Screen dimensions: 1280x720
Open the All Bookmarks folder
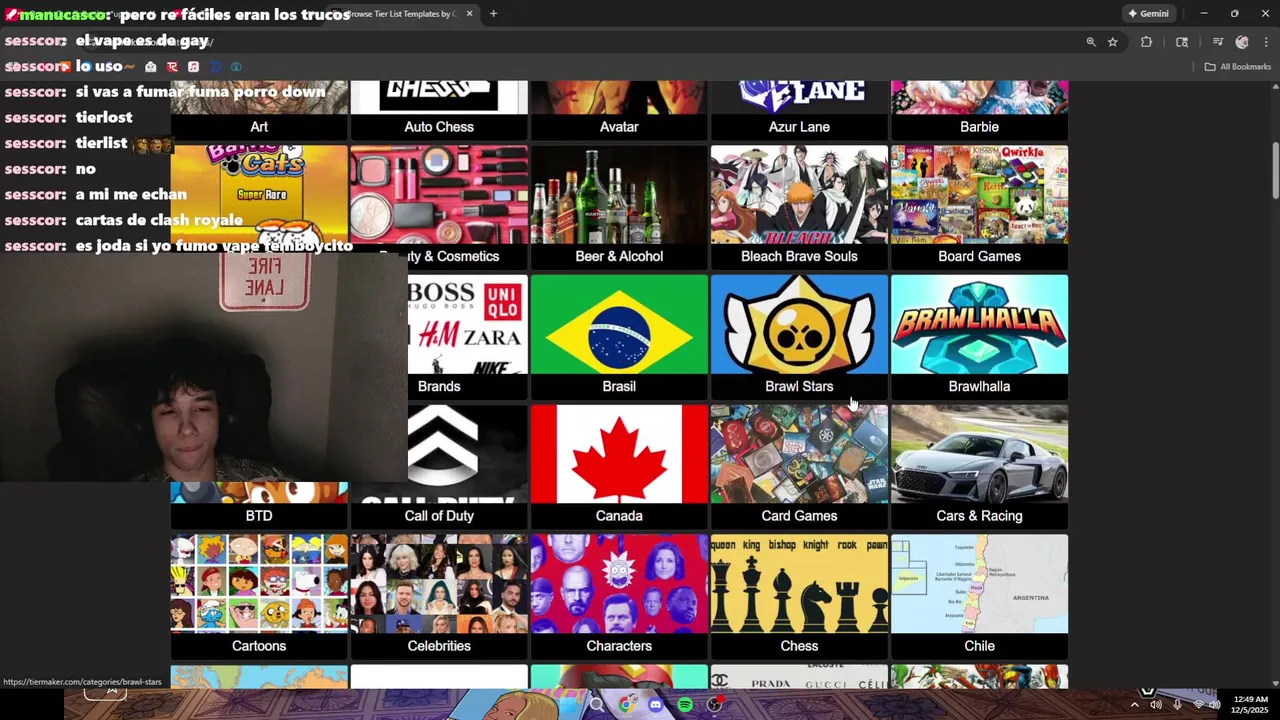click(1237, 67)
